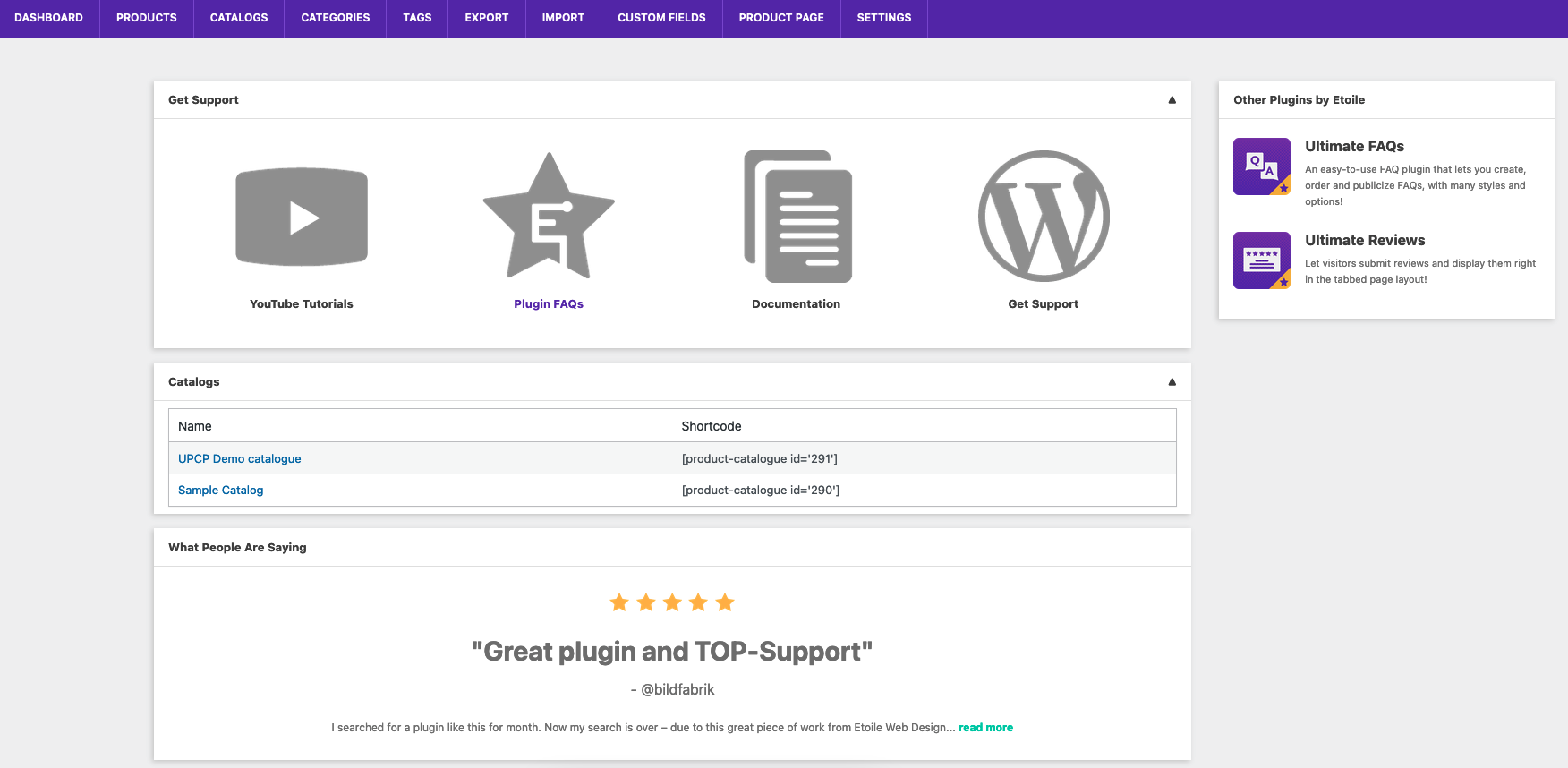This screenshot has height=768, width=1568.
Task: Click the five-star rating graphic
Action: click(672, 602)
